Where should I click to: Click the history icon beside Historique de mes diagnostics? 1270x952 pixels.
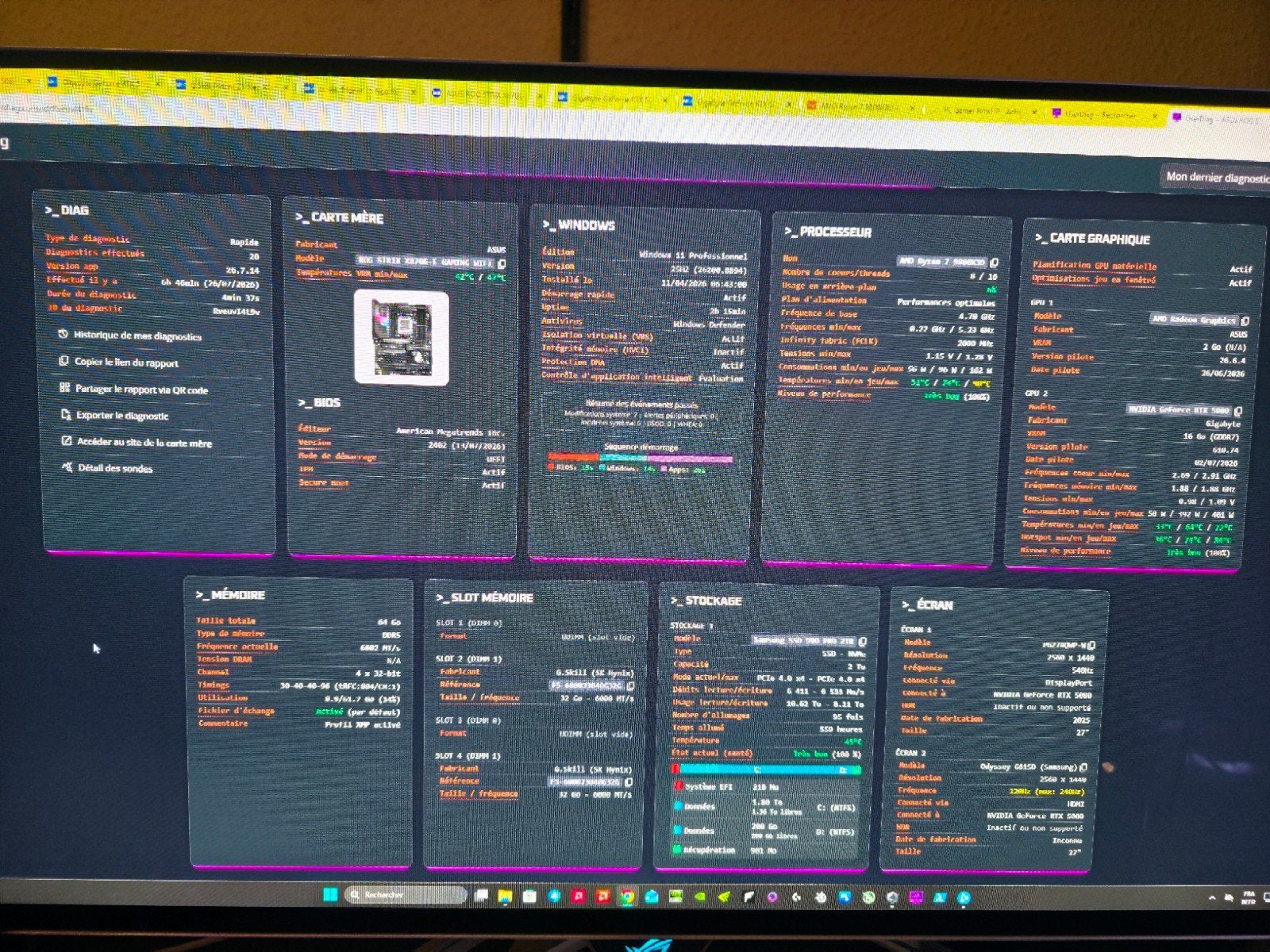click(63, 334)
